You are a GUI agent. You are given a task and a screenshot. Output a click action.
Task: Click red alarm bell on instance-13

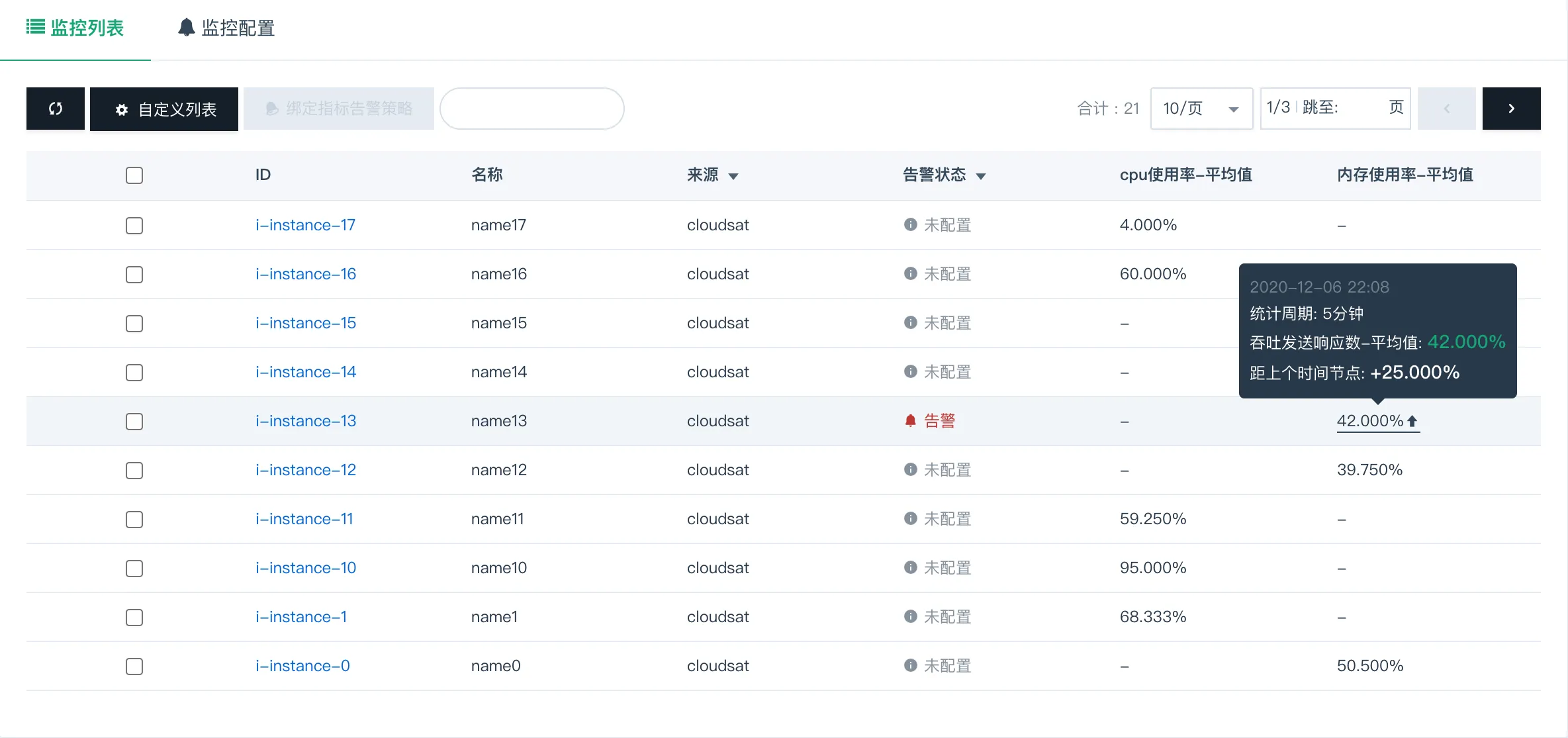(x=910, y=421)
